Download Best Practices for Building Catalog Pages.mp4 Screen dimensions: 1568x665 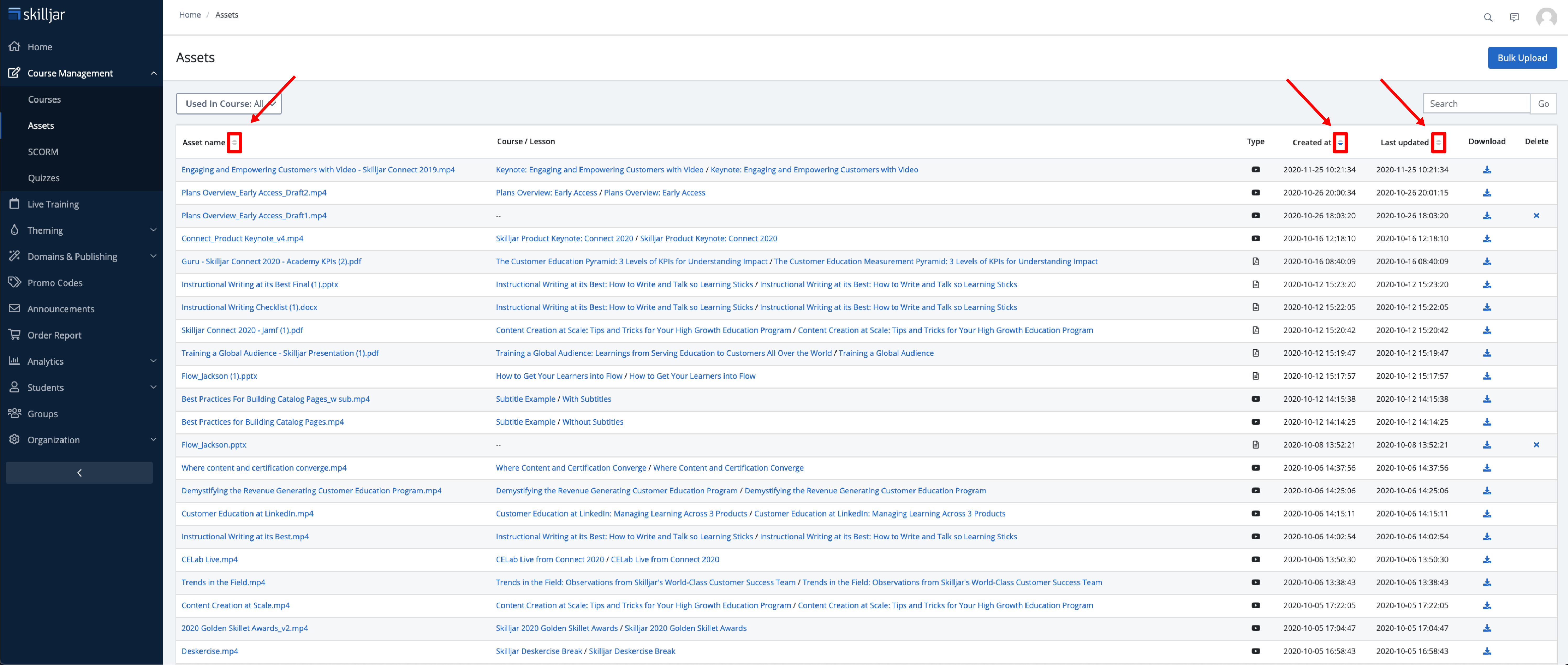1487,422
